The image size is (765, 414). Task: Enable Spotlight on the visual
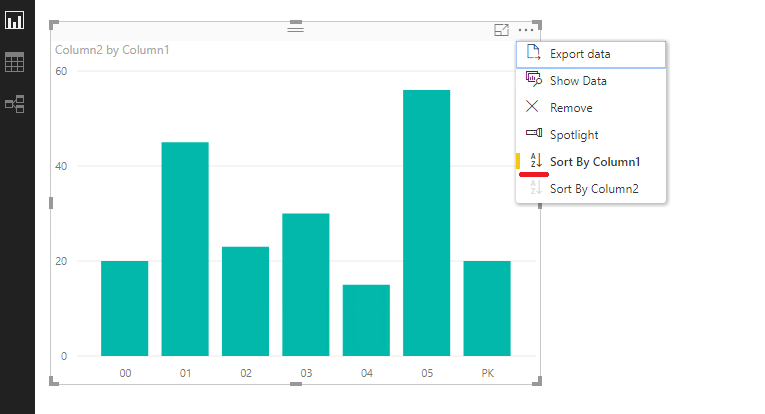pos(591,135)
